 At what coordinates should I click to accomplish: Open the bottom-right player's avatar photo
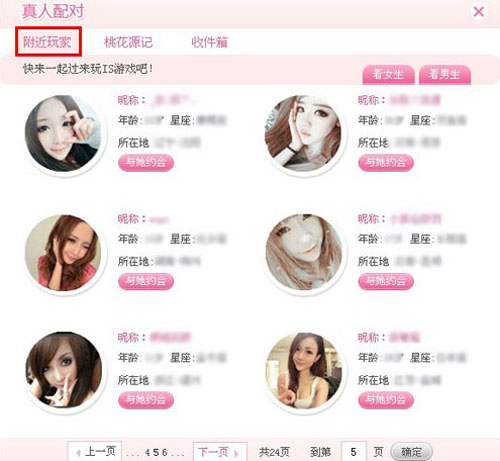point(303,371)
